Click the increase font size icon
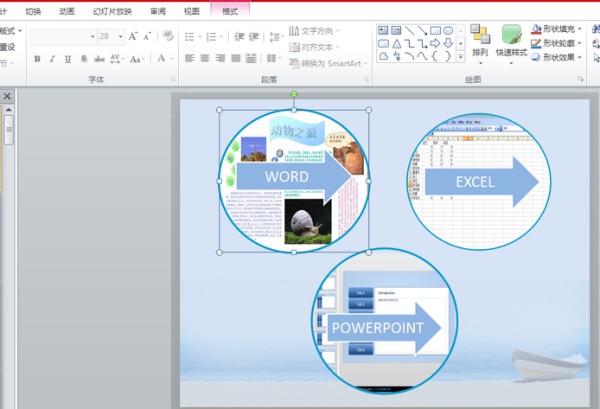The height and width of the screenshot is (409, 600). pyautogui.click(x=133, y=36)
